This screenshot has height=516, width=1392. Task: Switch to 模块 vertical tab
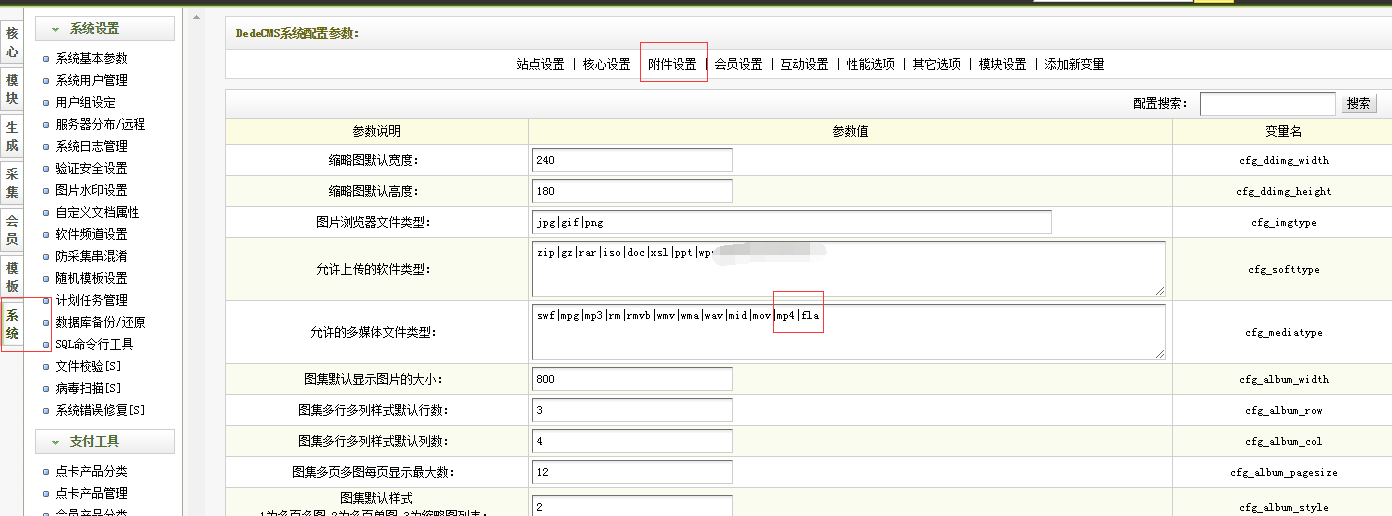(x=12, y=89)
